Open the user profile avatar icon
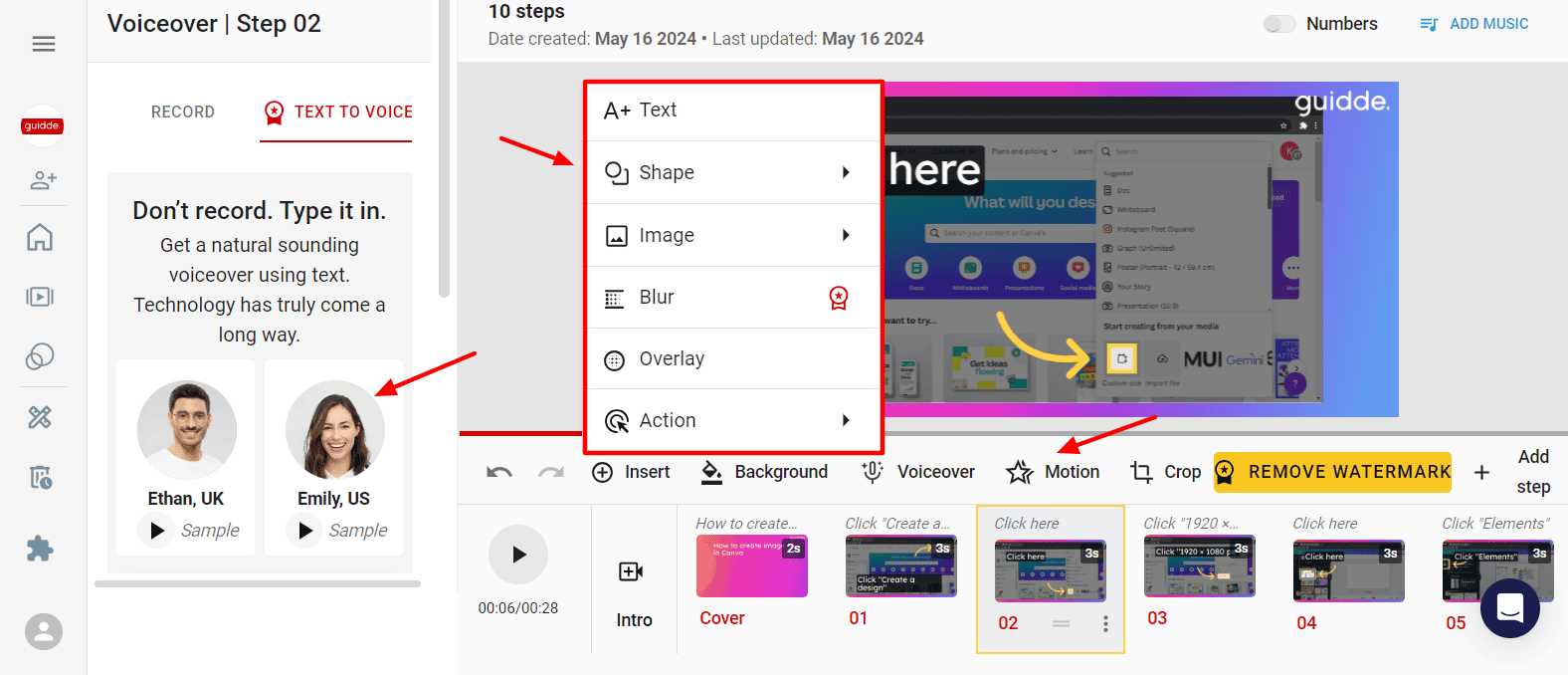Image resolution: width=1568 pixels, height=675 pixels. click(43, 631)
